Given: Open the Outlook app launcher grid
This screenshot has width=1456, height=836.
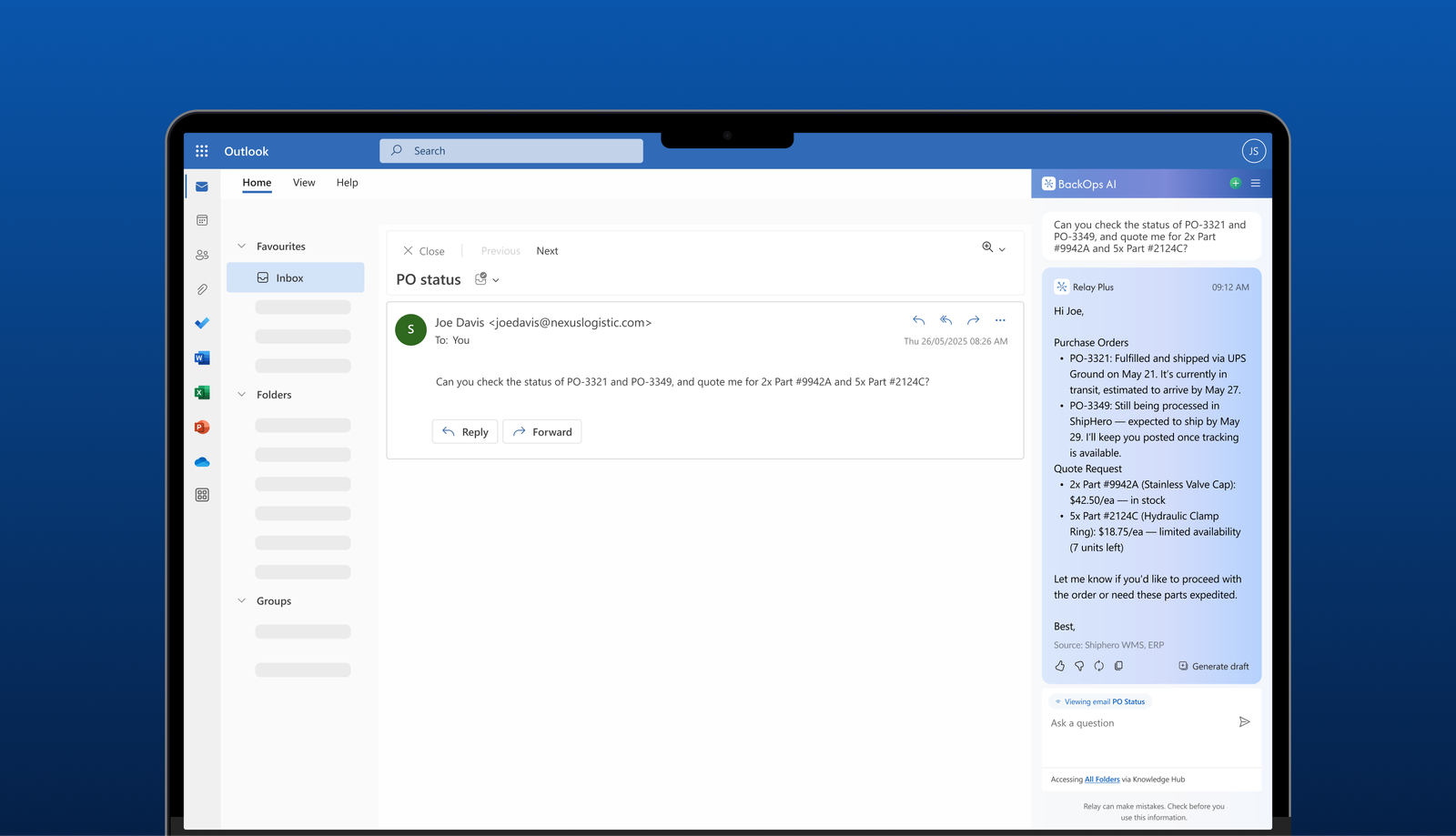Looking at the screenshot, I should pos(202,151).
